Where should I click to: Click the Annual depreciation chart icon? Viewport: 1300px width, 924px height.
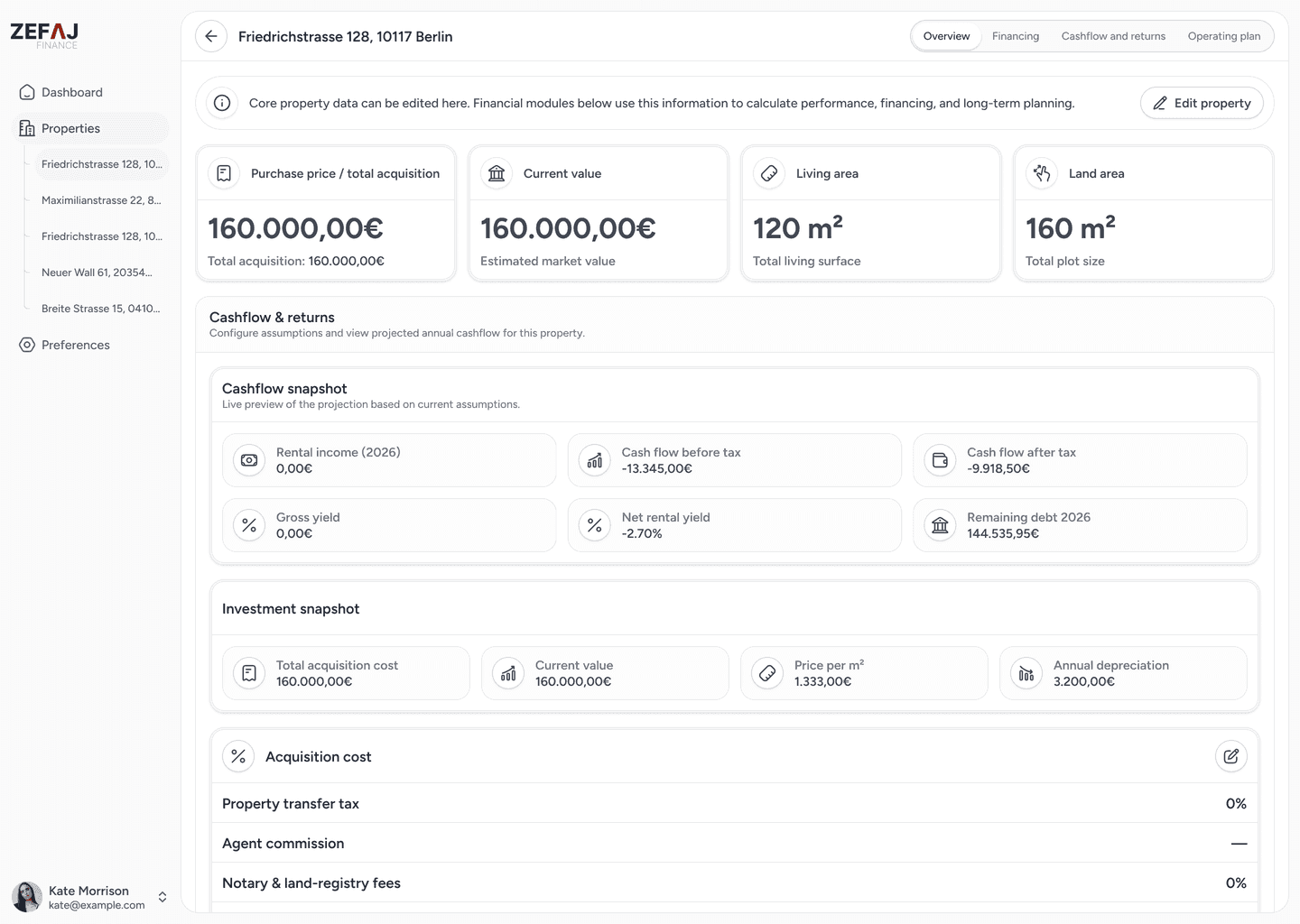[x=1026, y=673]
